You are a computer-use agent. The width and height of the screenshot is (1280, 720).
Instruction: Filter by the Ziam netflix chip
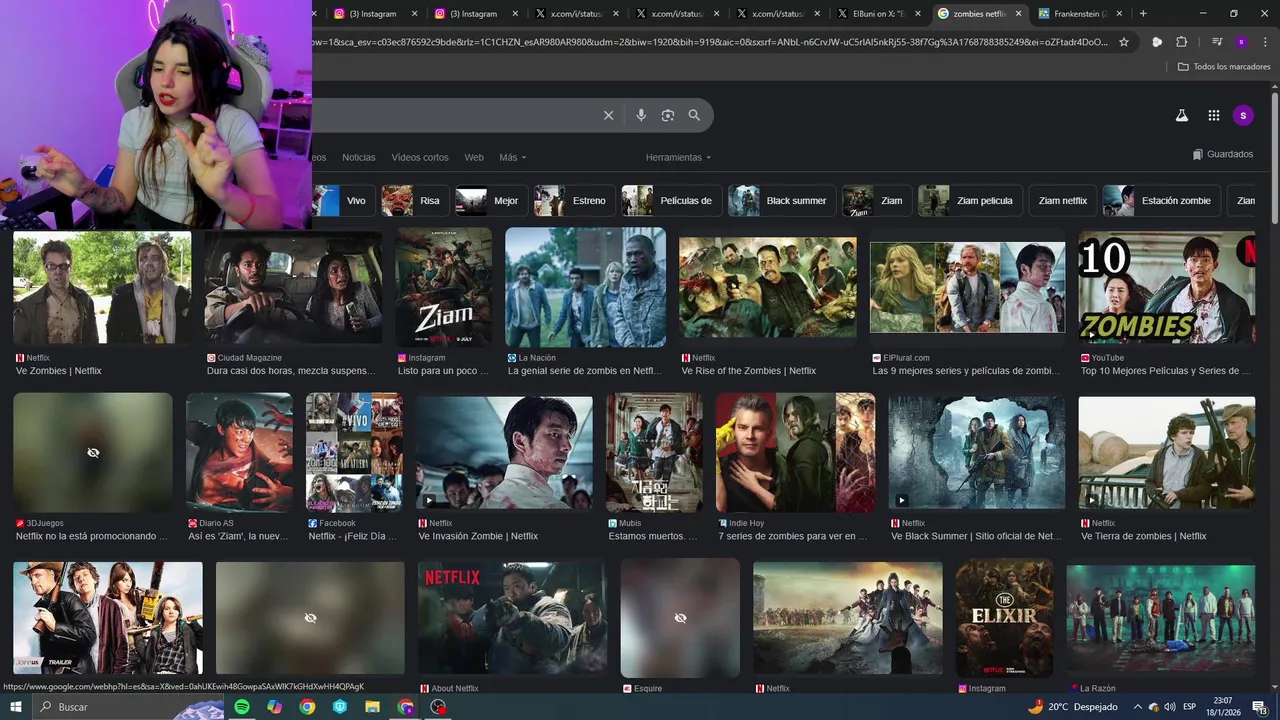click(x=1062, y=201)
